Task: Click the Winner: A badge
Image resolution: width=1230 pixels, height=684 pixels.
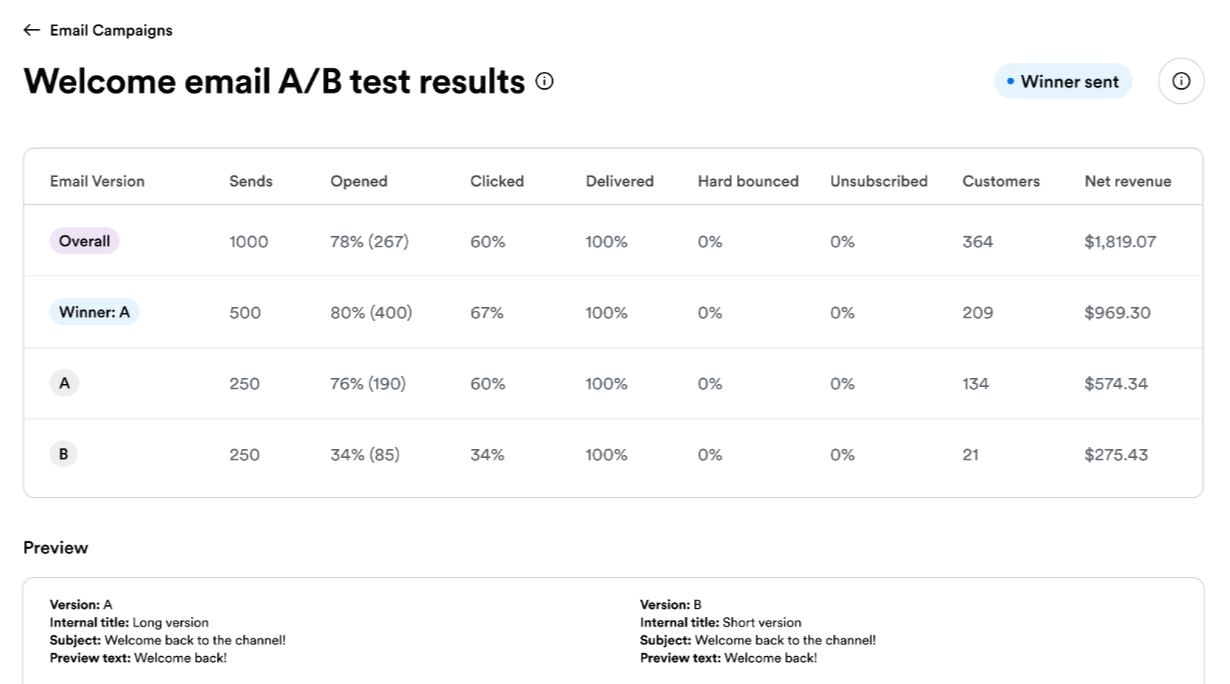Action: [94, 311]
